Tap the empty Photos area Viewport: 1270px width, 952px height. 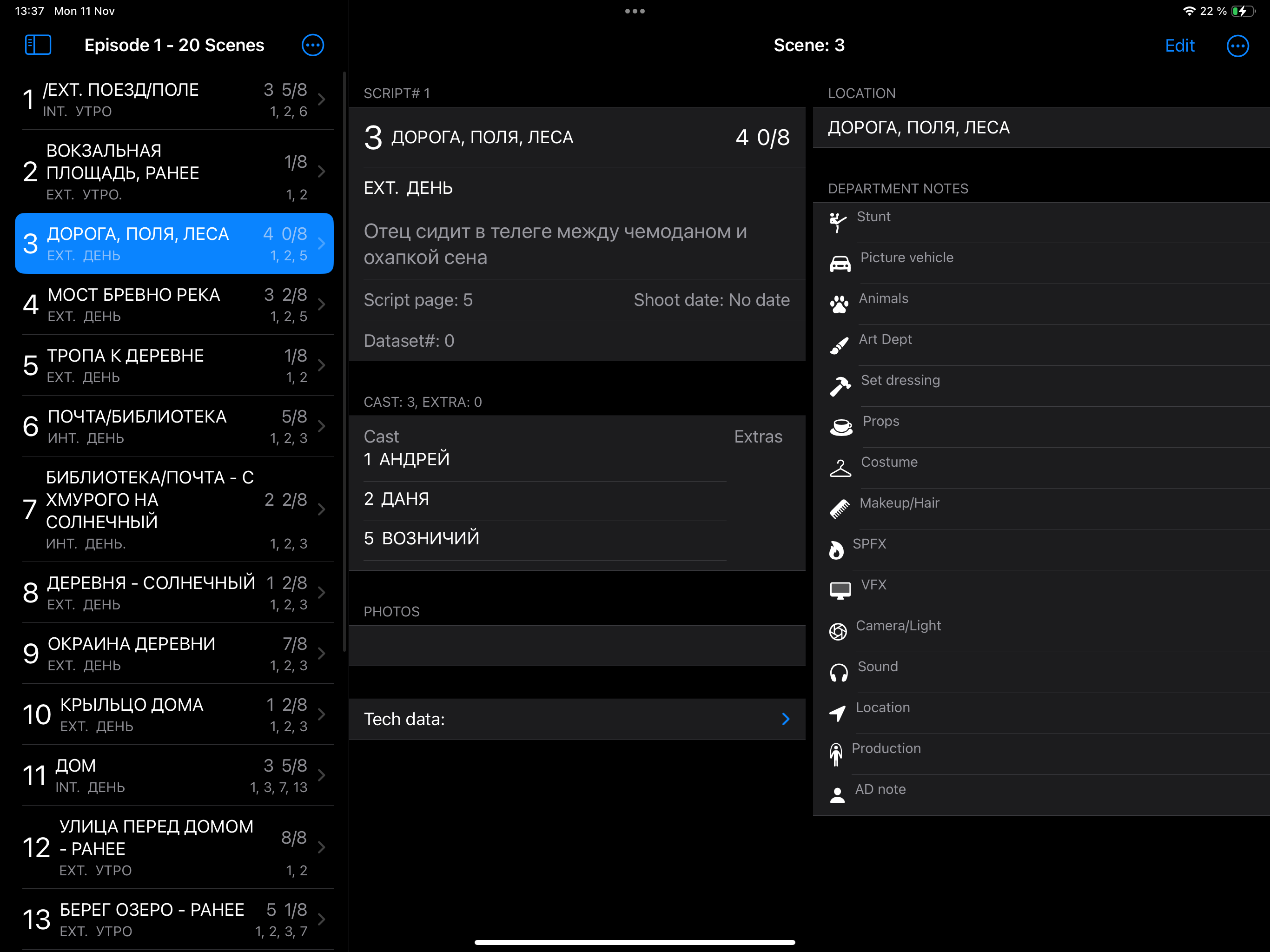(x=577, y=645)
